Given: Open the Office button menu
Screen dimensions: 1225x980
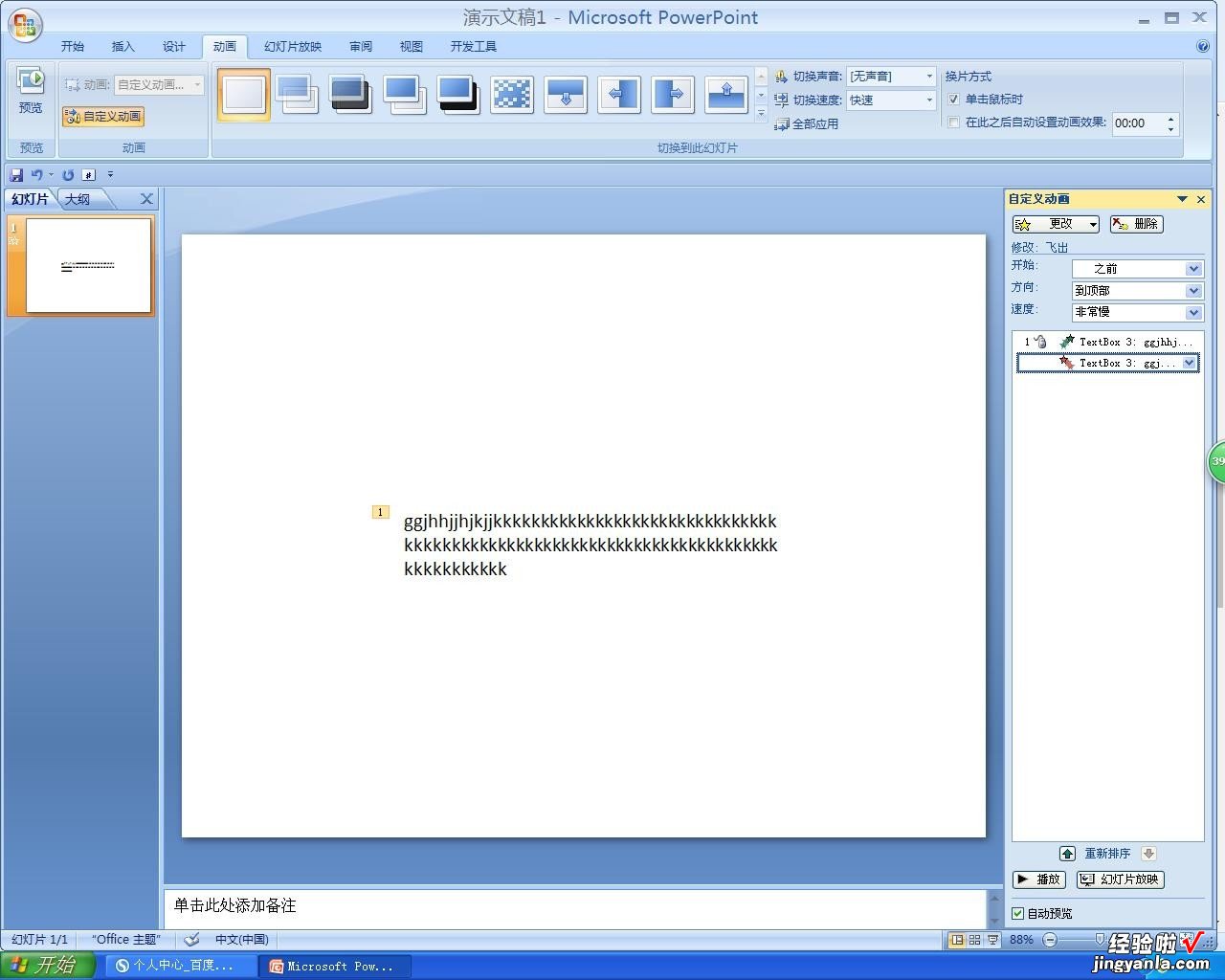Looking at the screenshot, I should 24,25.
